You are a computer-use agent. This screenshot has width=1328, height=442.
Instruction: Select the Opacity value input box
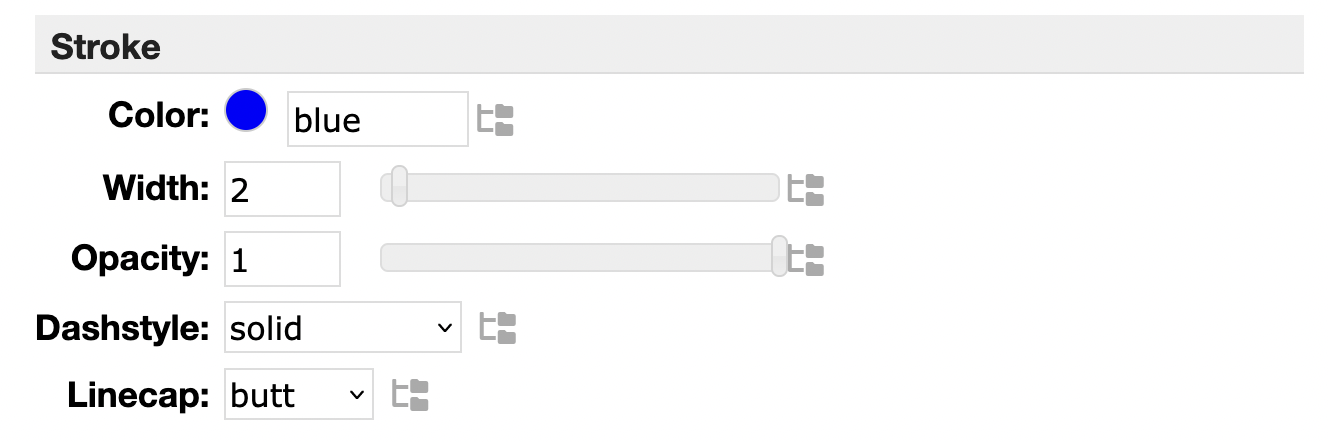(282, 259)
